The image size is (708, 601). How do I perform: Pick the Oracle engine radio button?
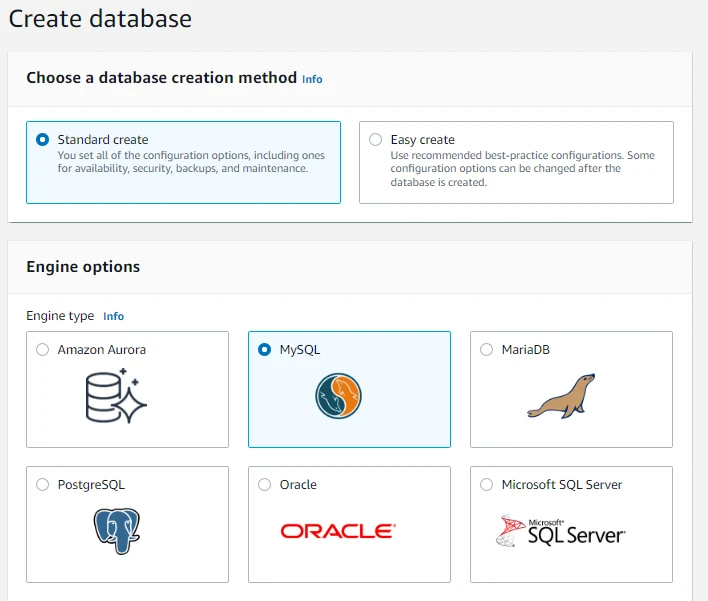click(264, 485)
